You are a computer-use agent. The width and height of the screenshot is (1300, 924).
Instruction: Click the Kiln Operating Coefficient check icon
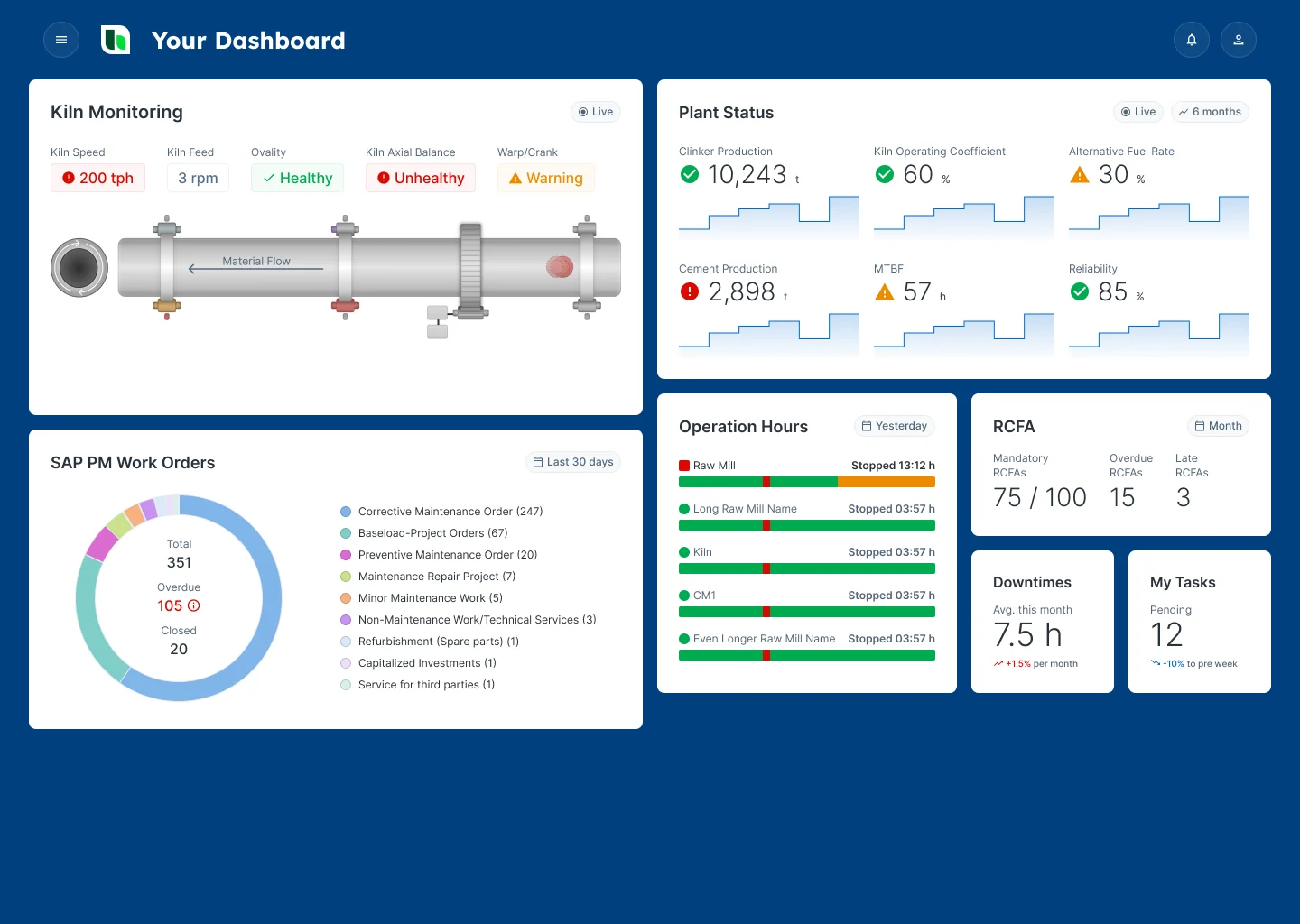pos(885,174)
